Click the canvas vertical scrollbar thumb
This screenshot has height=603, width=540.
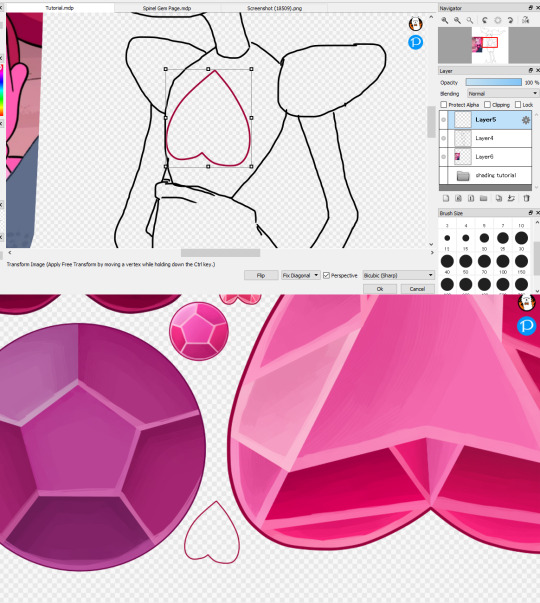(431, 121)
